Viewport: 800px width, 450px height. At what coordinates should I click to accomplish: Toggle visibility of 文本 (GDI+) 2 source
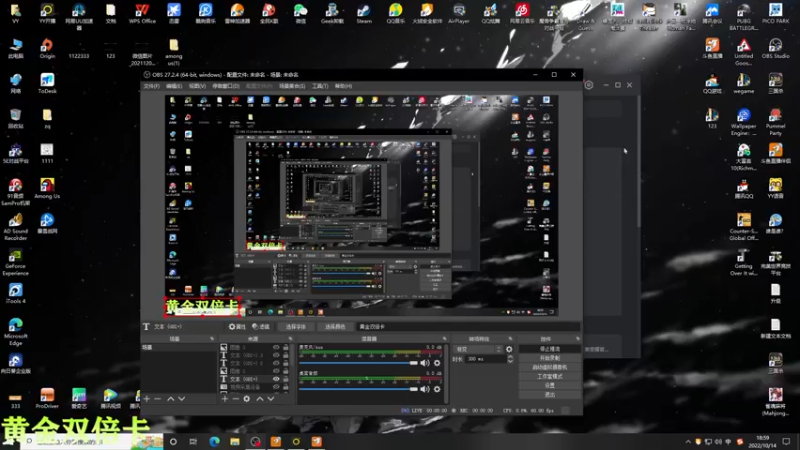[276, 363]
